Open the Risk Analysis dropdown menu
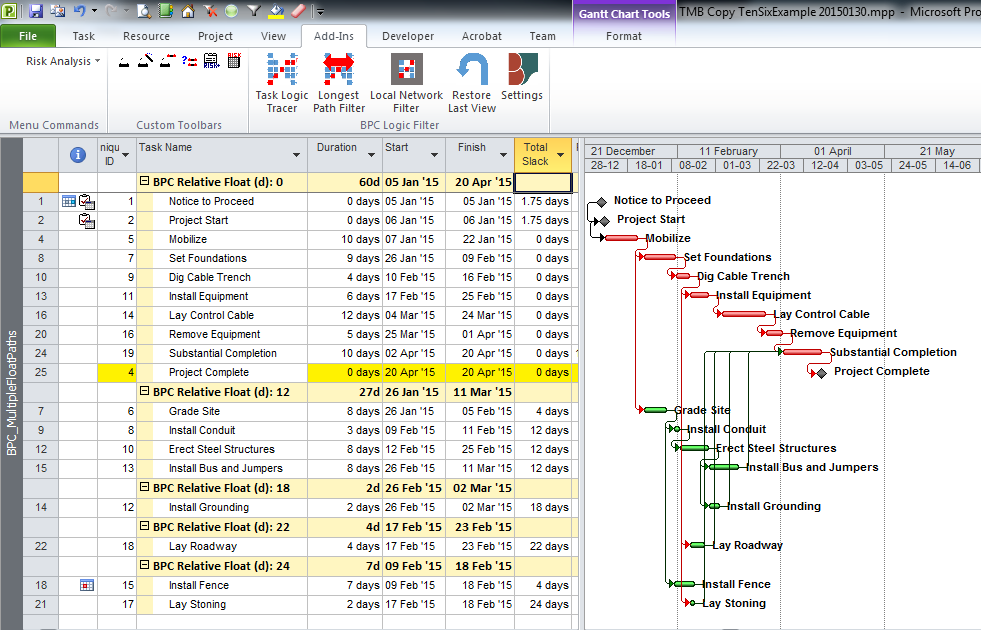The height and width of the screenshot is (630, 981). (63, 61)
